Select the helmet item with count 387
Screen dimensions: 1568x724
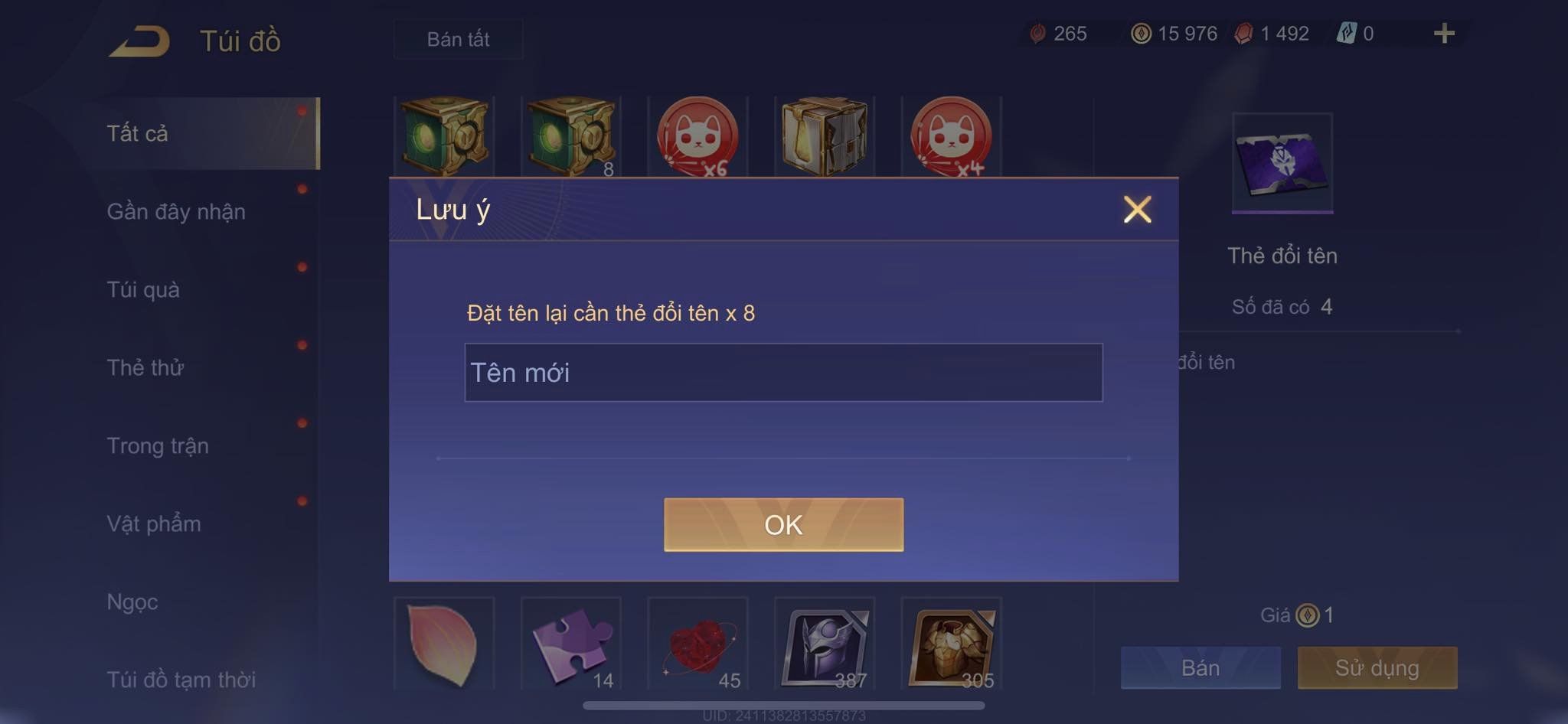click(x=825, y=644)
